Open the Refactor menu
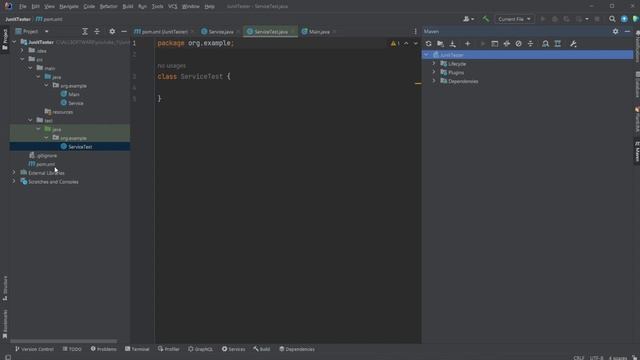The image size is (640, 360). [108, 7]
